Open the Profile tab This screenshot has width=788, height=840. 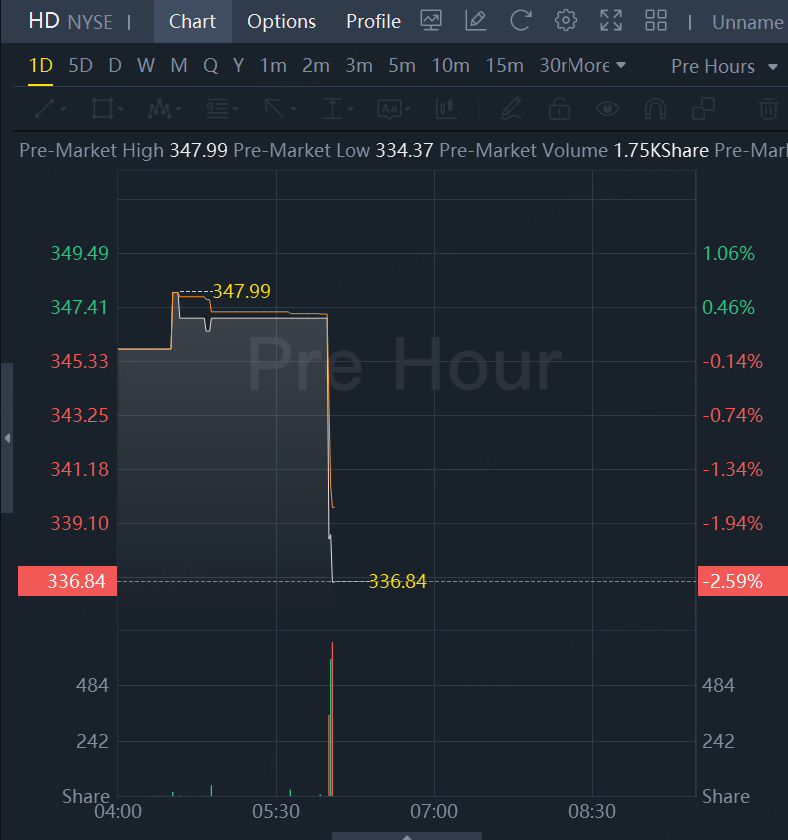pyautogui.click(x=373, y=21)
